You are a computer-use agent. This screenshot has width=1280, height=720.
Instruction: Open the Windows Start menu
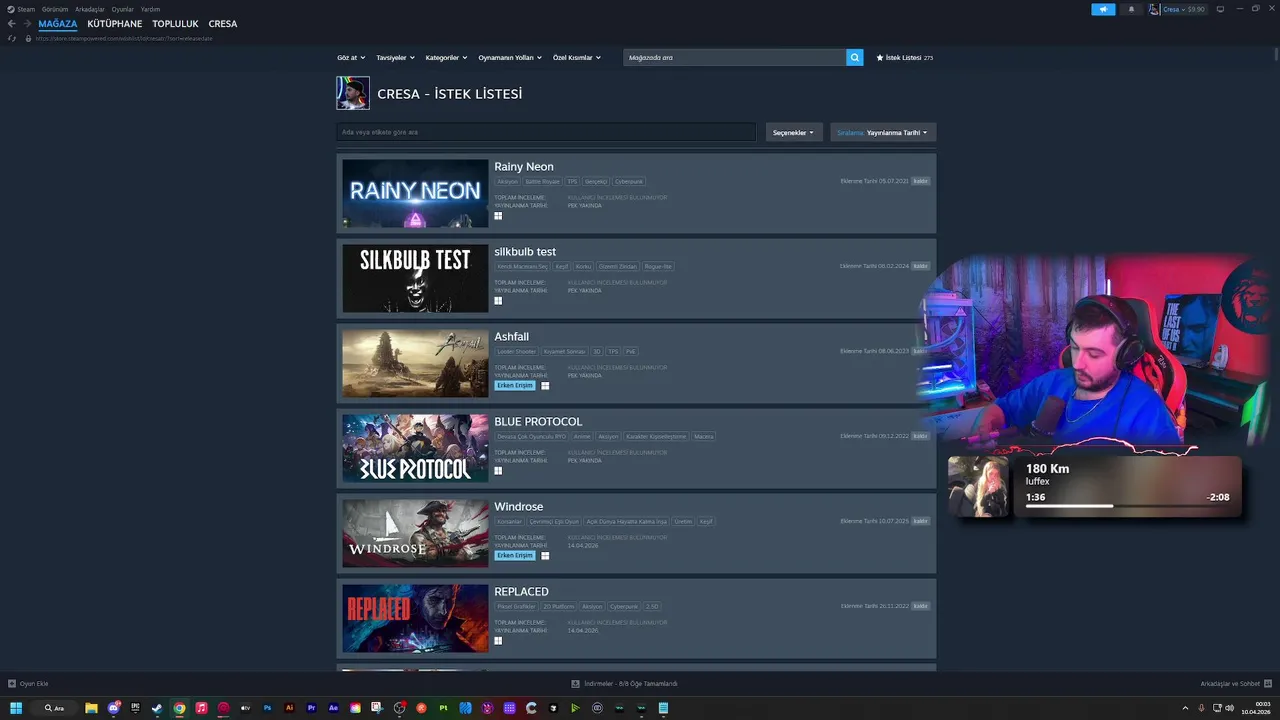point(16,708)
